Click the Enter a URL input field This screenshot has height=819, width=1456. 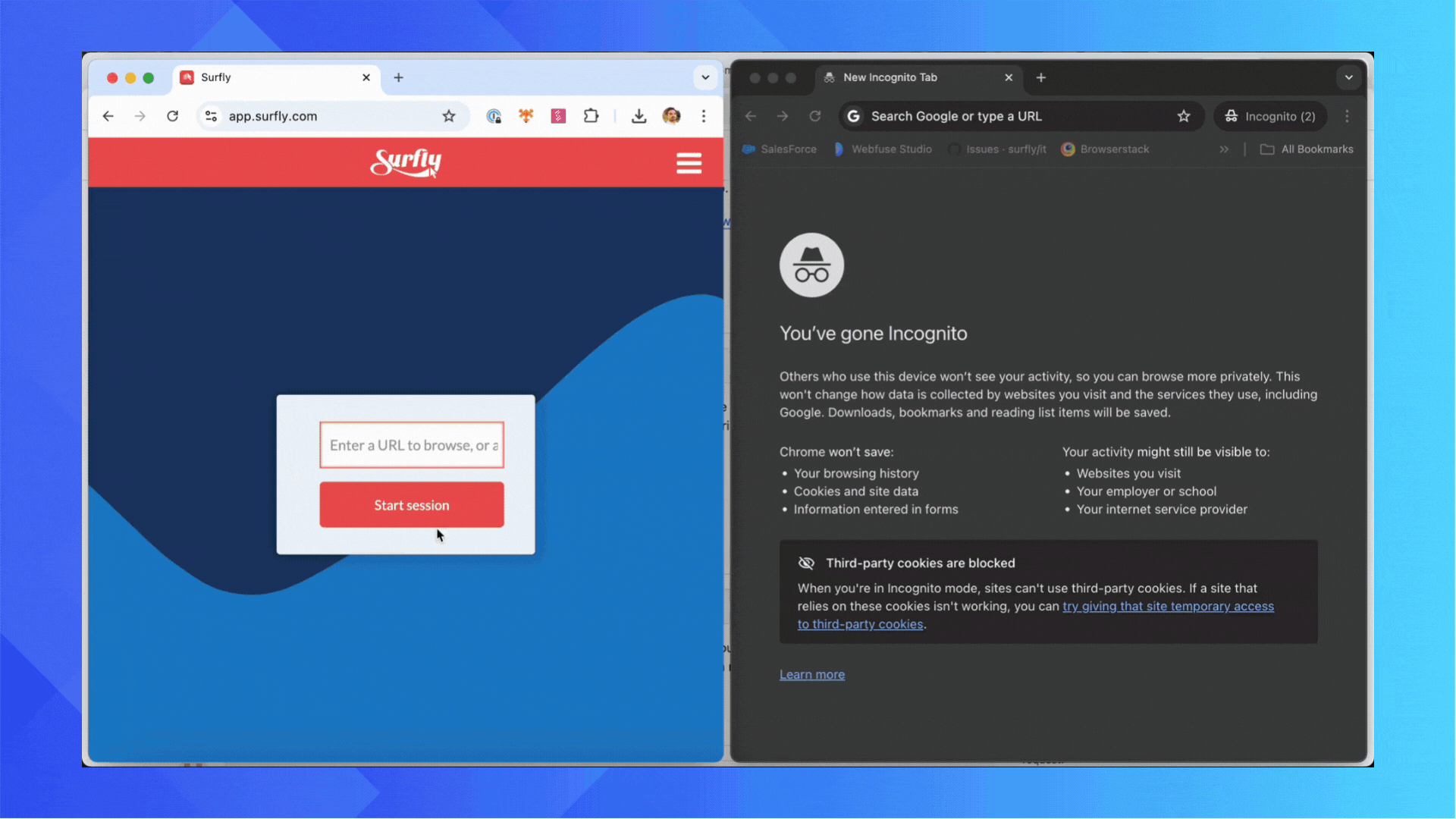tap(411, 445)
